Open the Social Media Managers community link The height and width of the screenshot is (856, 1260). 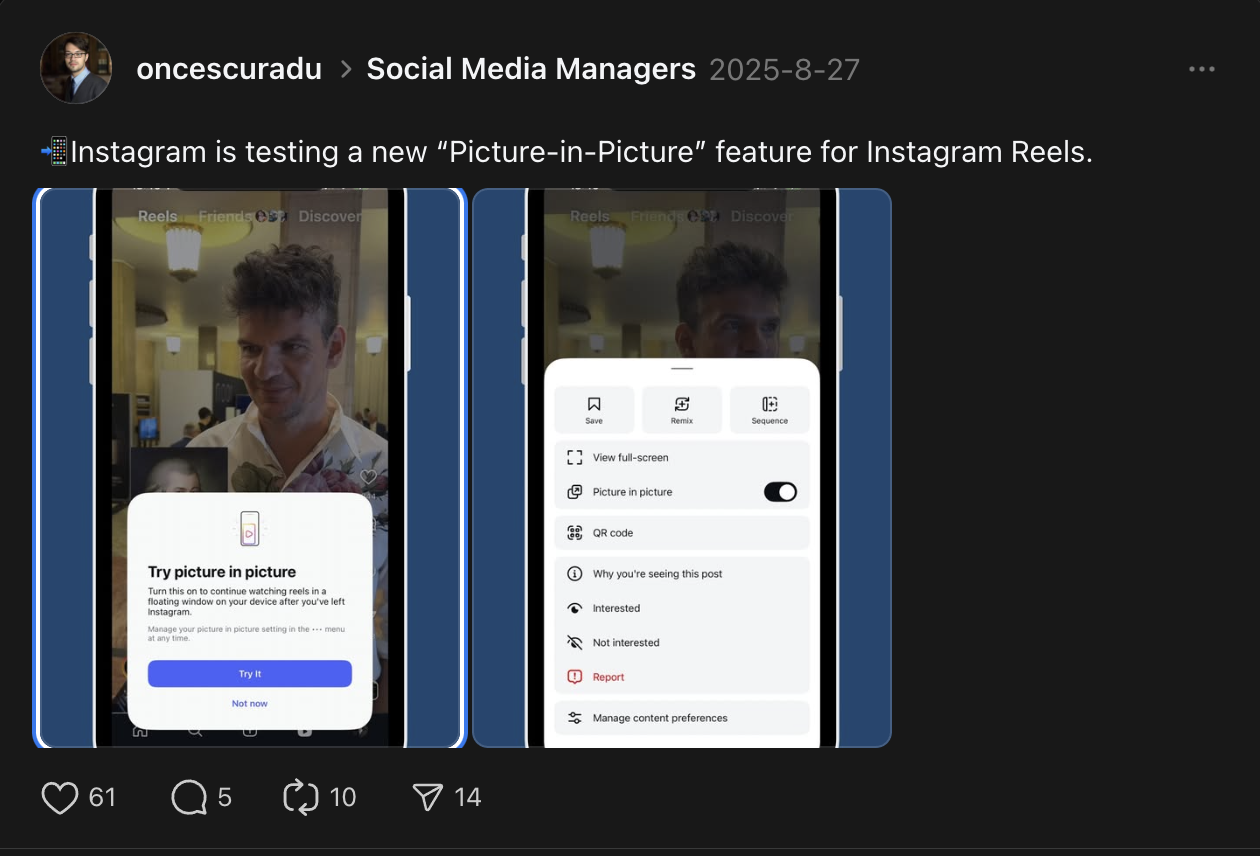[531, 69]
